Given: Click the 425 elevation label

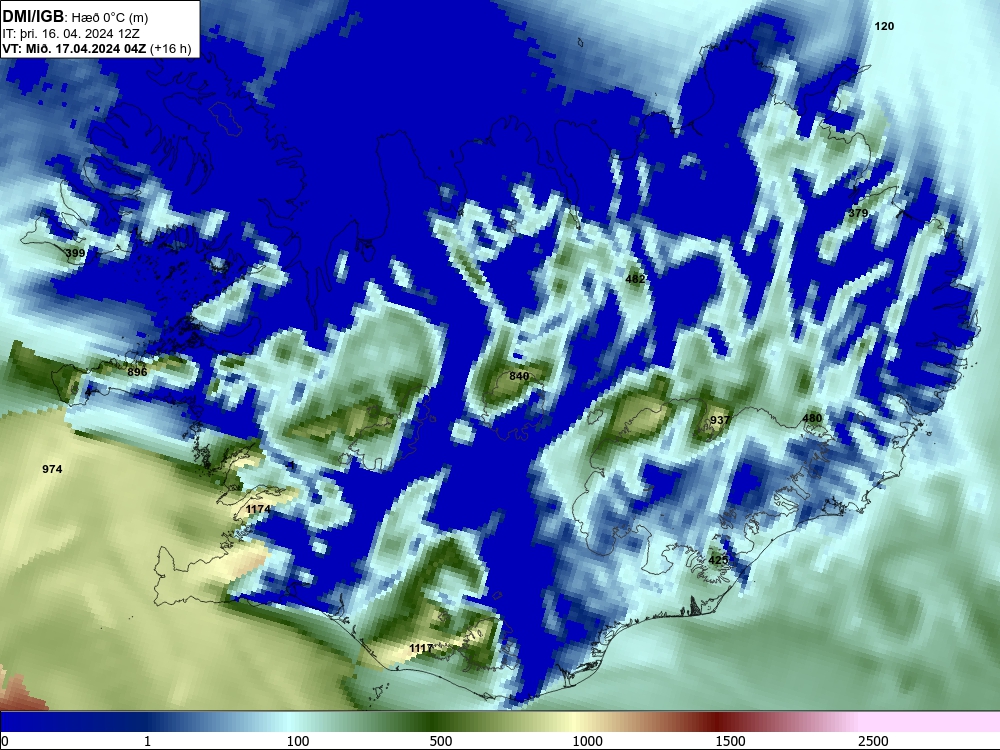Looking at the screenshot, I should [x=718, y=560].
